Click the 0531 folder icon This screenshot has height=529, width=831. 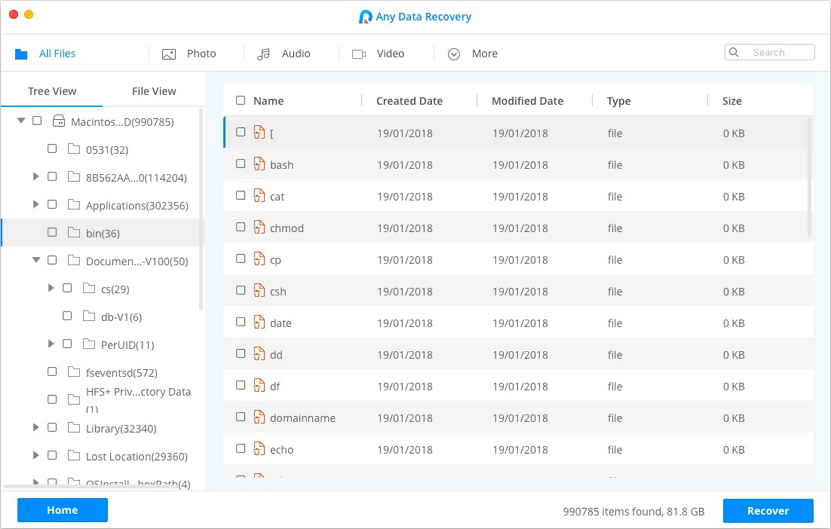coord(74,148)
